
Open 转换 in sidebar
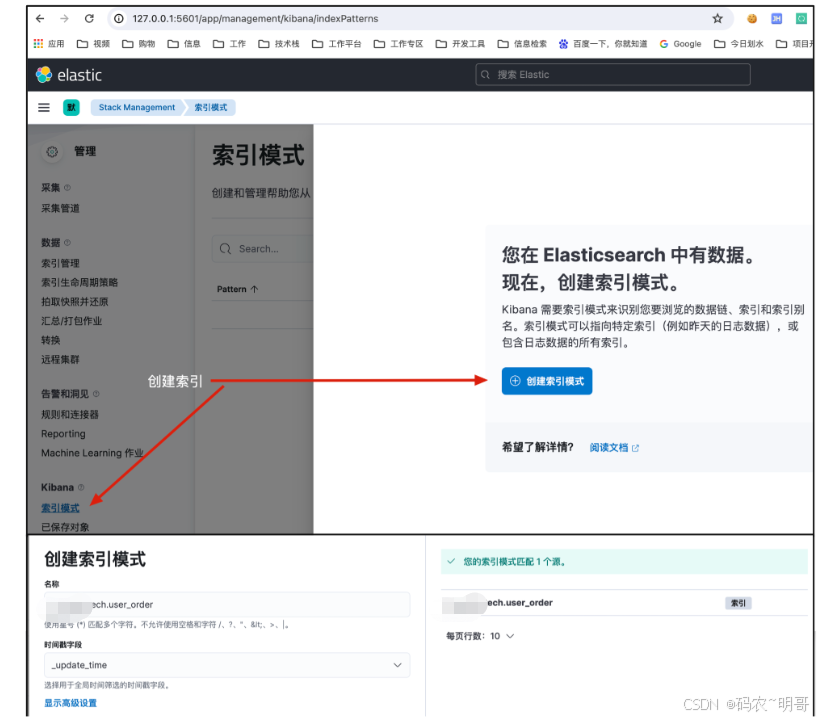click(51, 340)
